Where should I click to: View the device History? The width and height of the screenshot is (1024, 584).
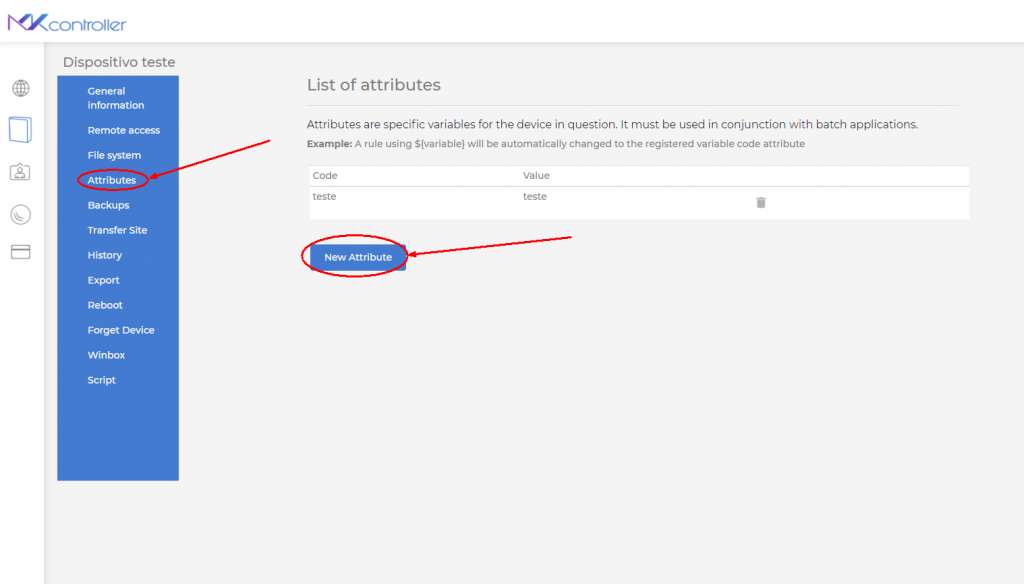[103, 255]
